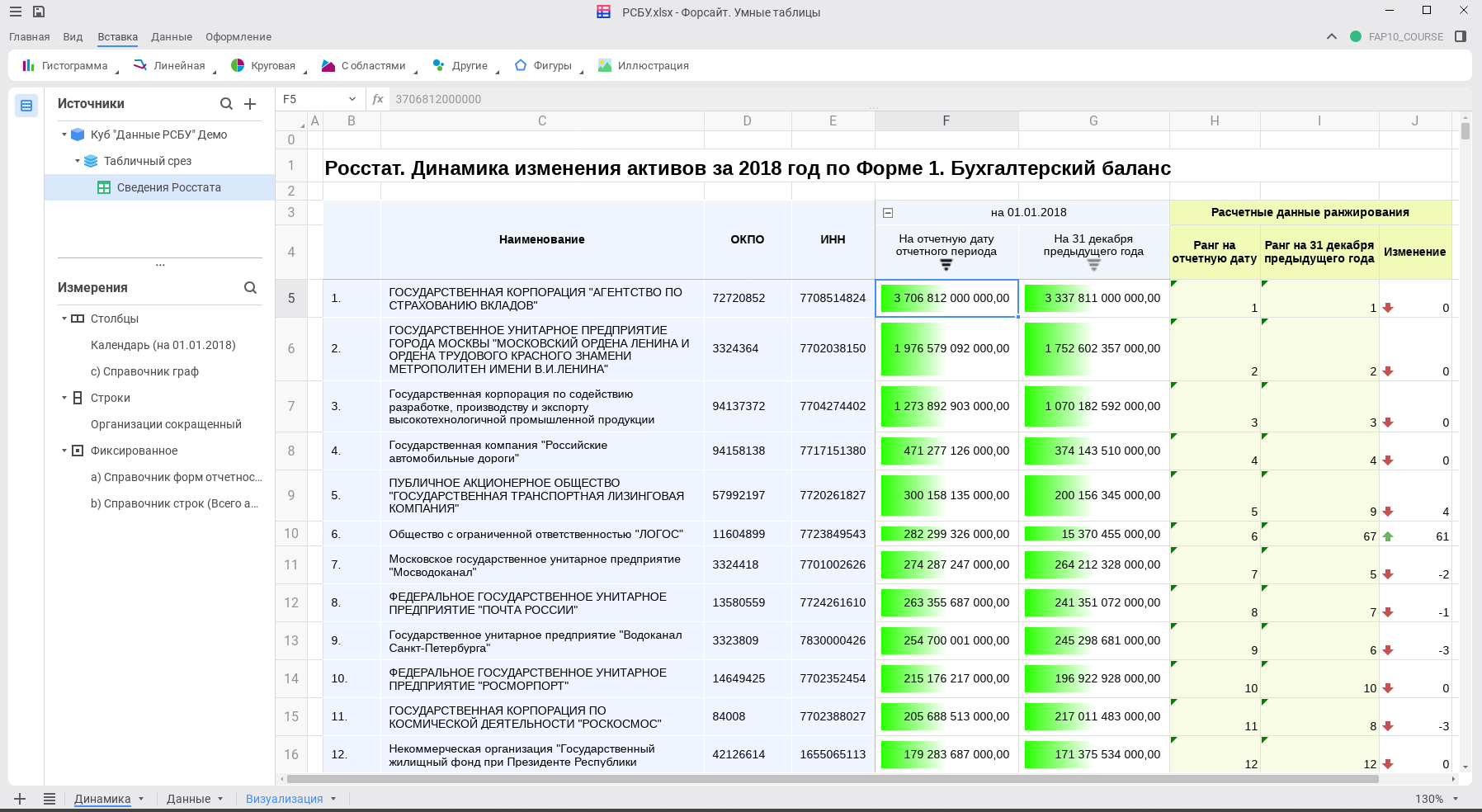This screenshot has height=812, width=1482.
Task: Collapse the Фиксированное dimension group
Action: (x=64, y=451)
